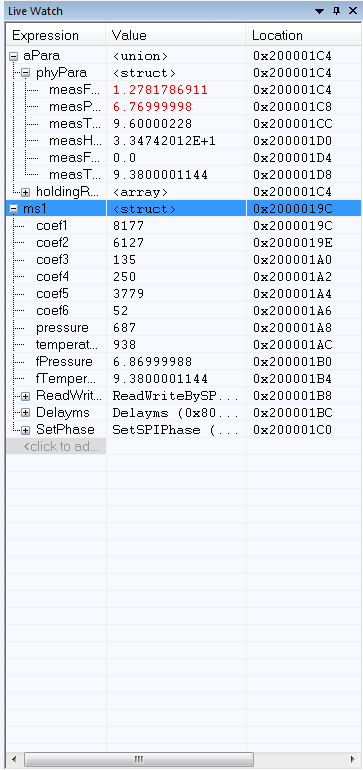Select the temperat... member row
The width and height of the screenshot is (363, 770).
(184, 345)
